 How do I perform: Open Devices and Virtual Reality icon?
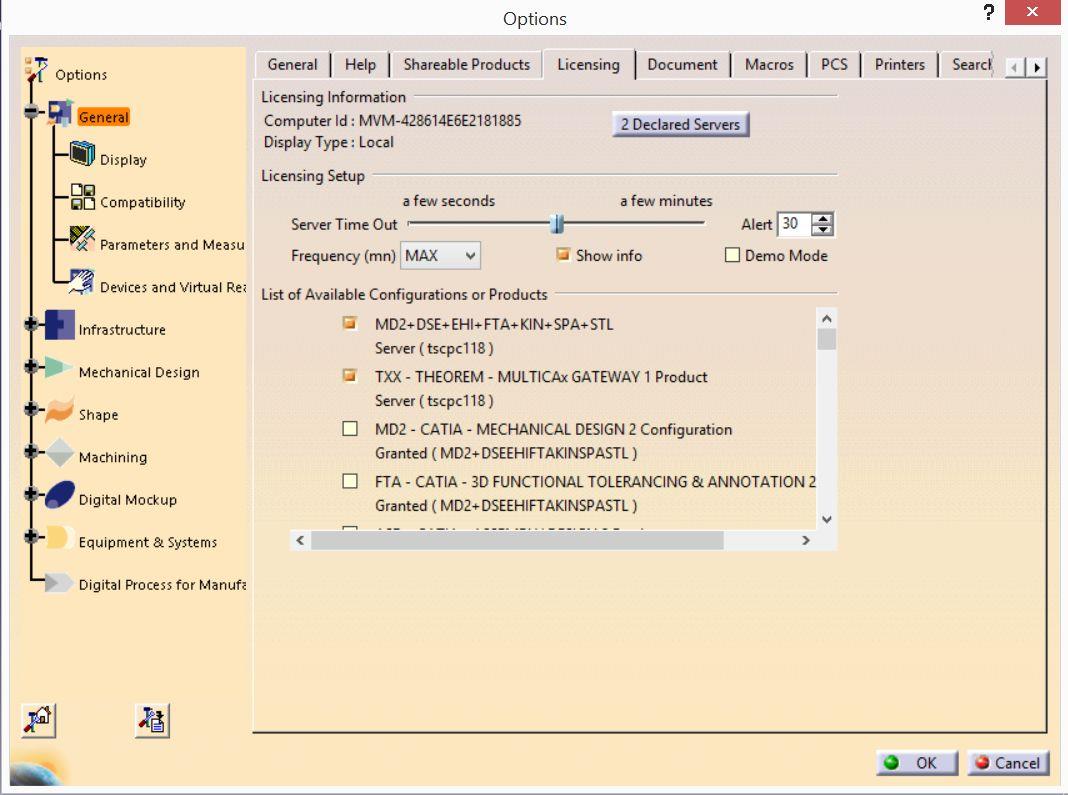coord(82,281)
